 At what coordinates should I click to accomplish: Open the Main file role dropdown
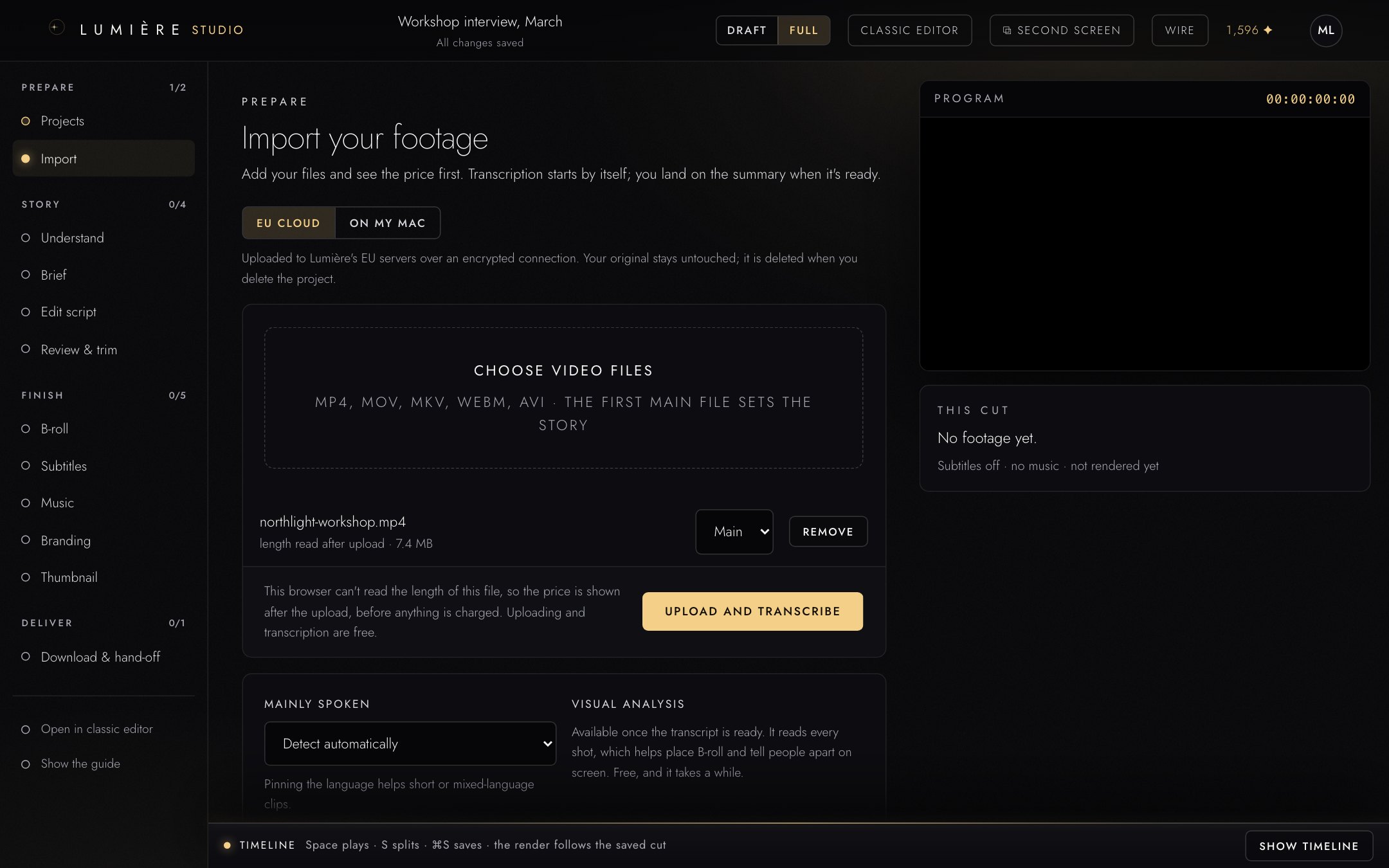[734, 532]
